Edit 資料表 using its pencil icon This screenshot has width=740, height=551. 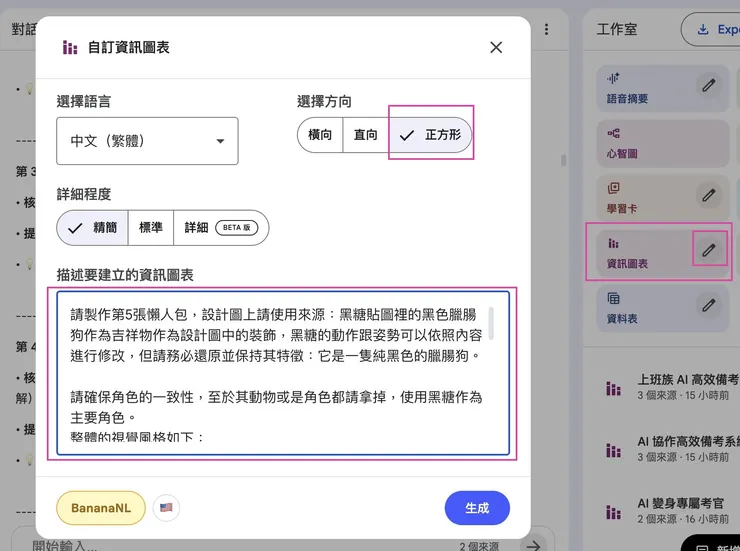(708, 305)
